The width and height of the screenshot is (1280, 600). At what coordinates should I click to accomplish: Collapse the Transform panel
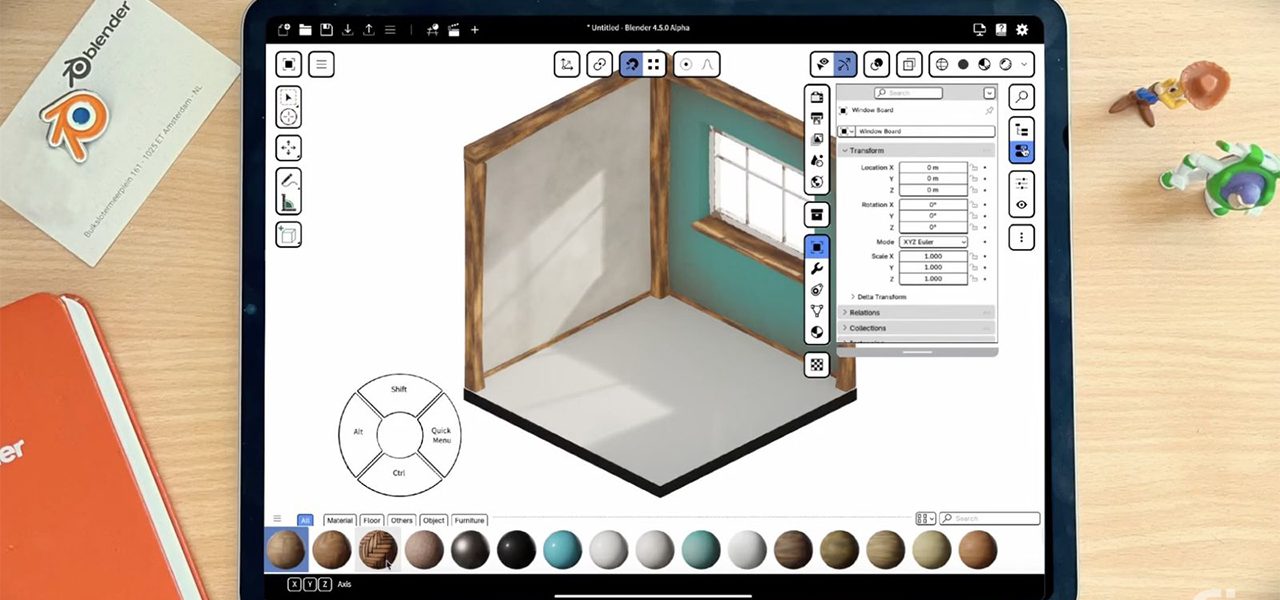(x=916, y=151)
